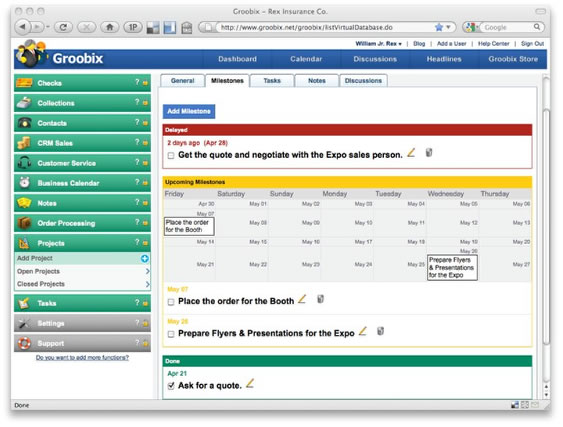Uncheck the Ask for a quote milestone
Viewport: 563px width, 427px height.
171,386
